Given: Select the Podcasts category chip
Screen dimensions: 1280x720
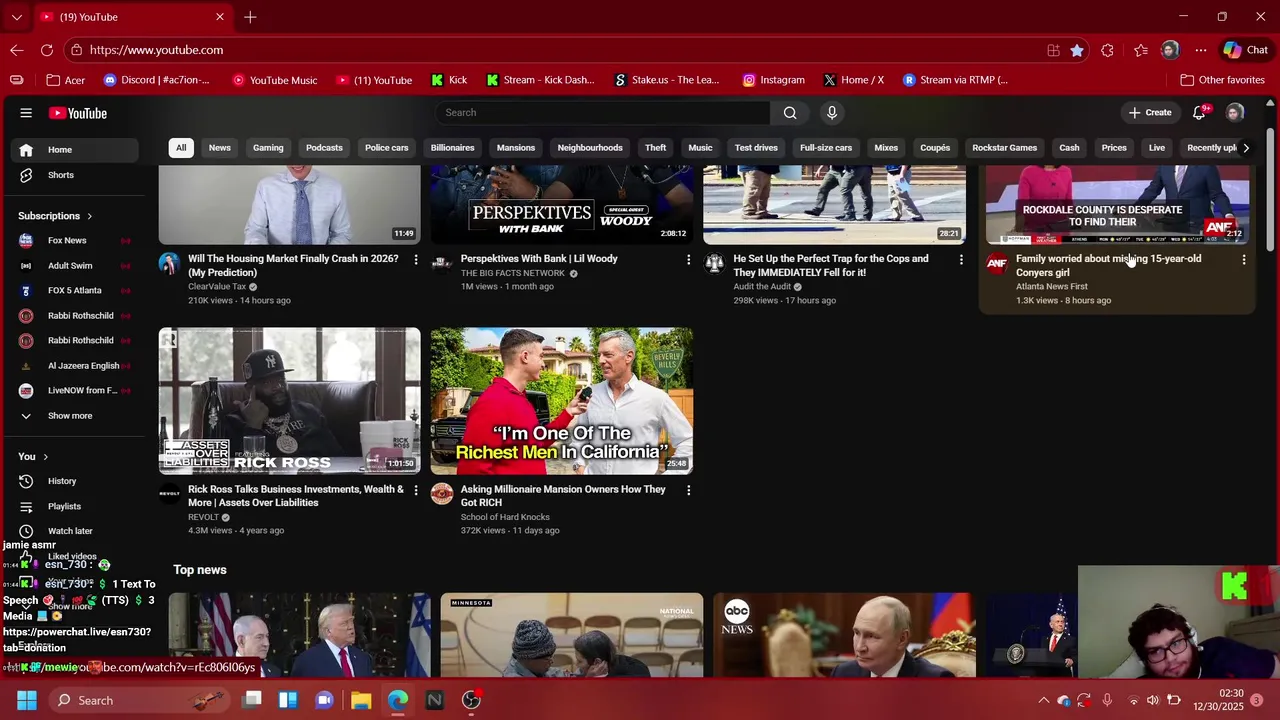Looking at the screenshot, I should click(324, 148).
